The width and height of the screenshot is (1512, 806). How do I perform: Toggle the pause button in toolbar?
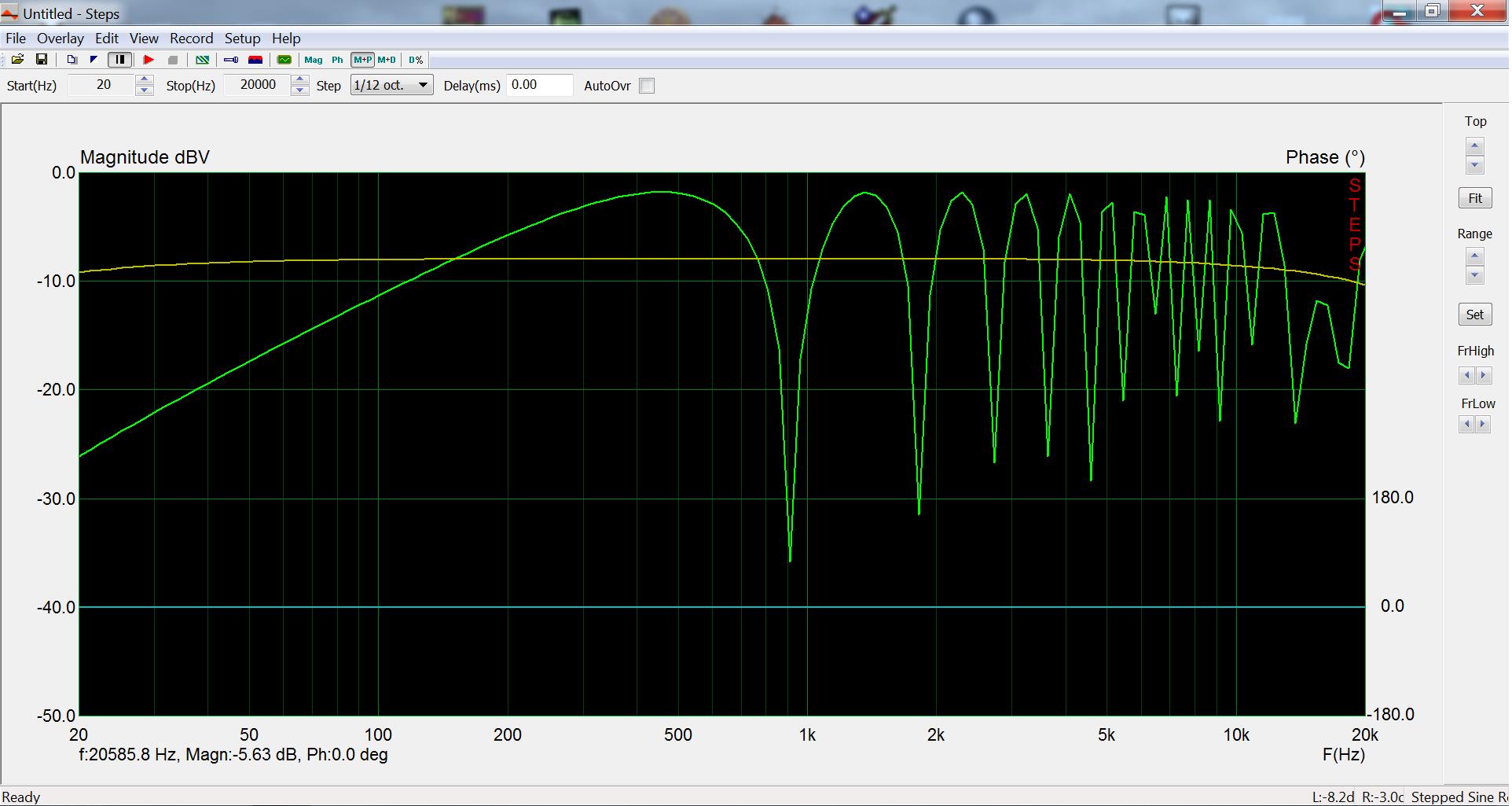pos(119,60)
